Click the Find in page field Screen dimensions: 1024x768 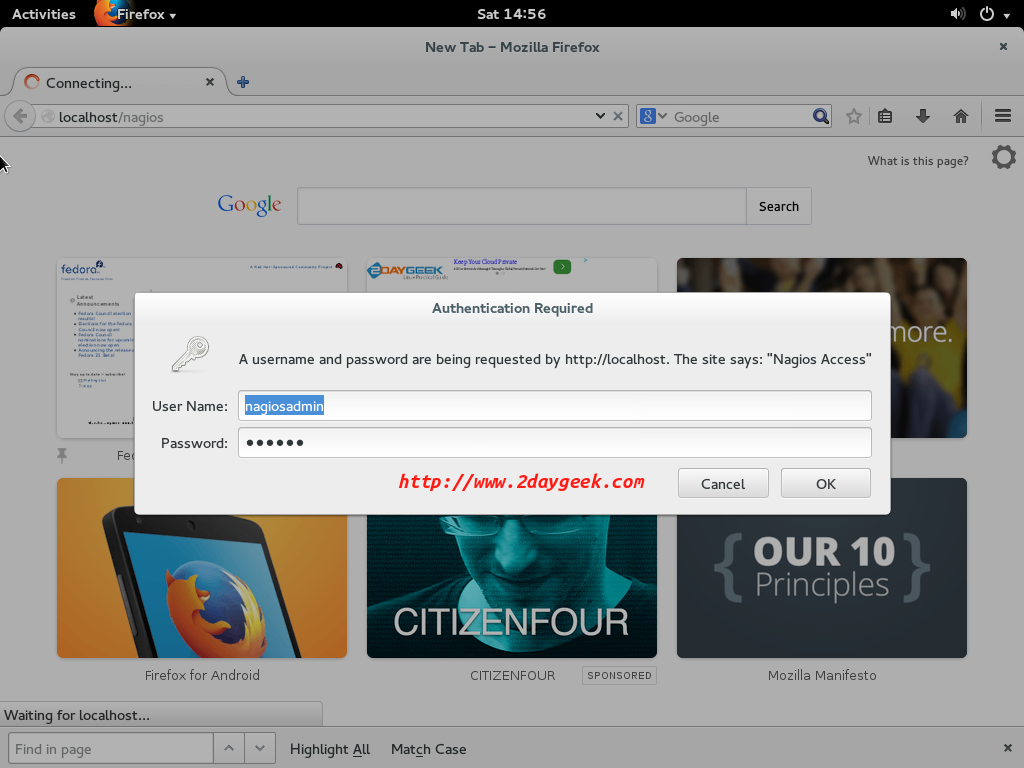pyautogui.click(x=111, y=748)
